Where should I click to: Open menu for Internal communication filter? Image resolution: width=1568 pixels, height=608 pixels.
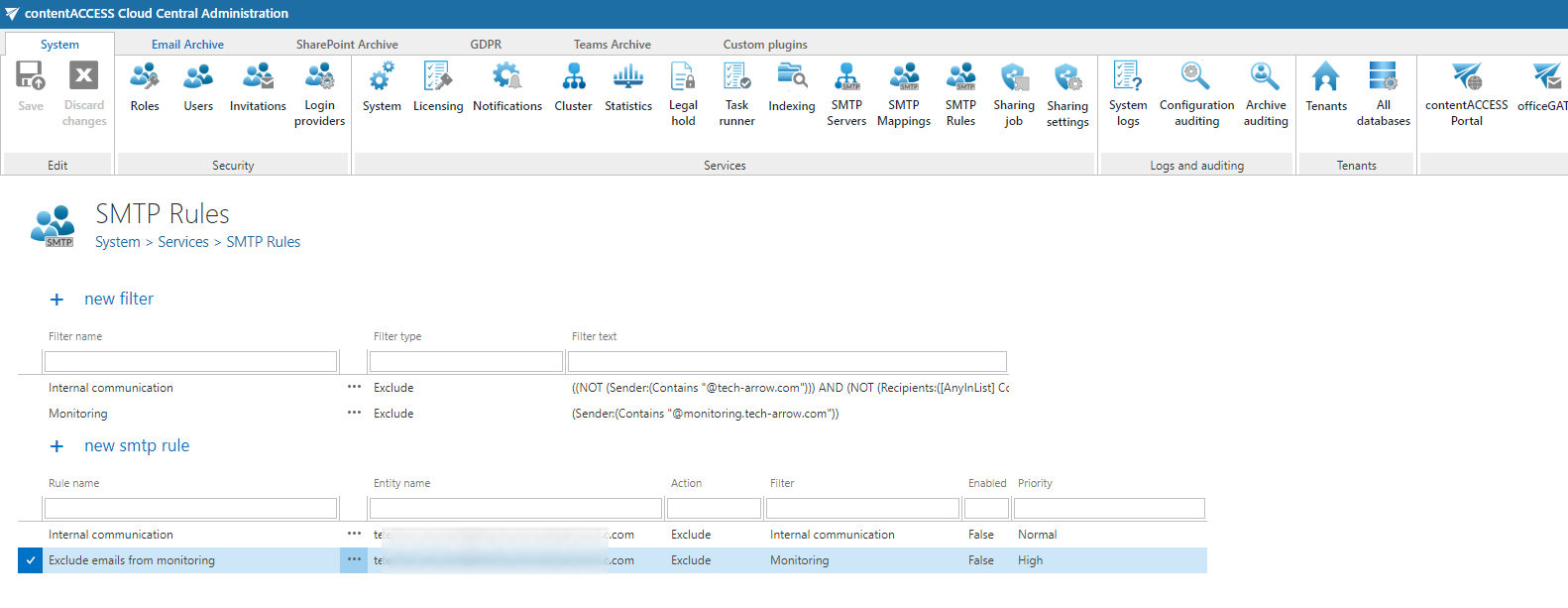click(x=354, y=387)
